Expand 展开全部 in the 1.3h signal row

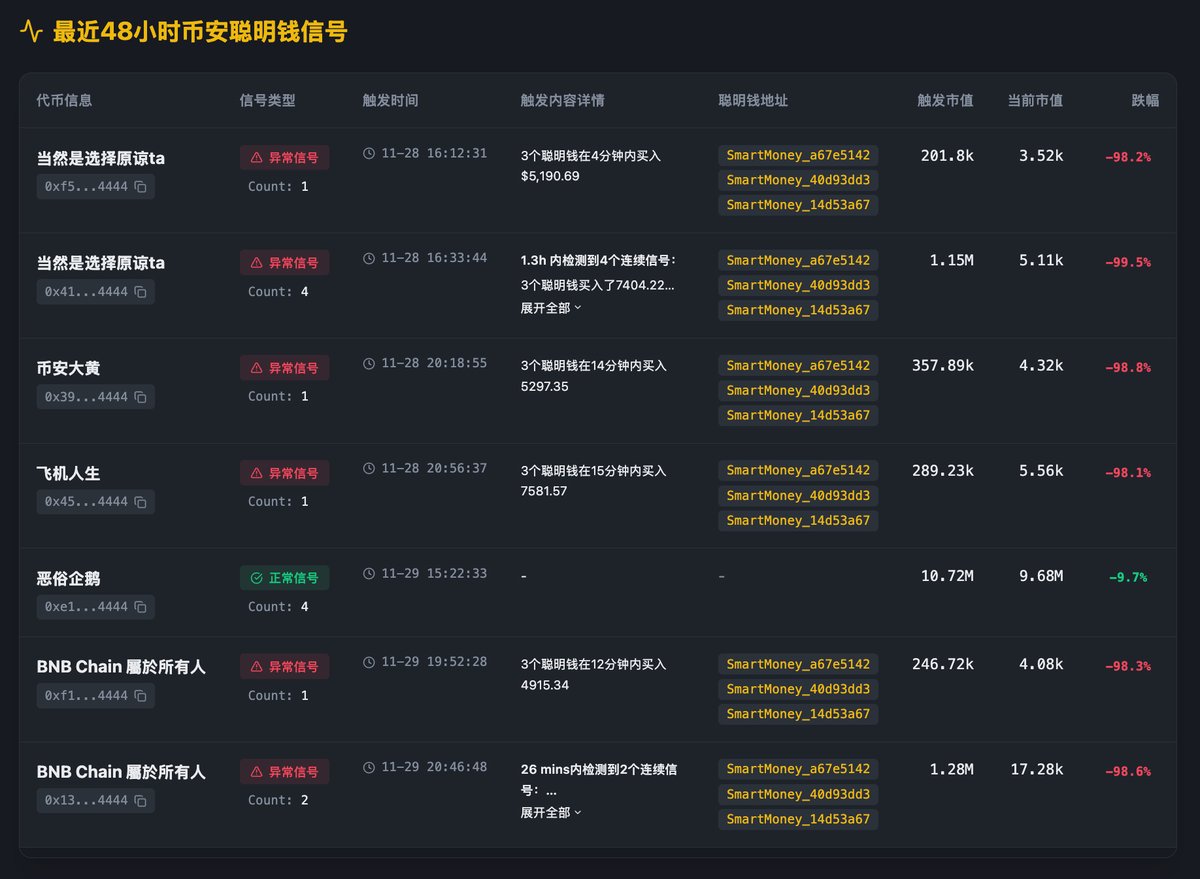551,308
